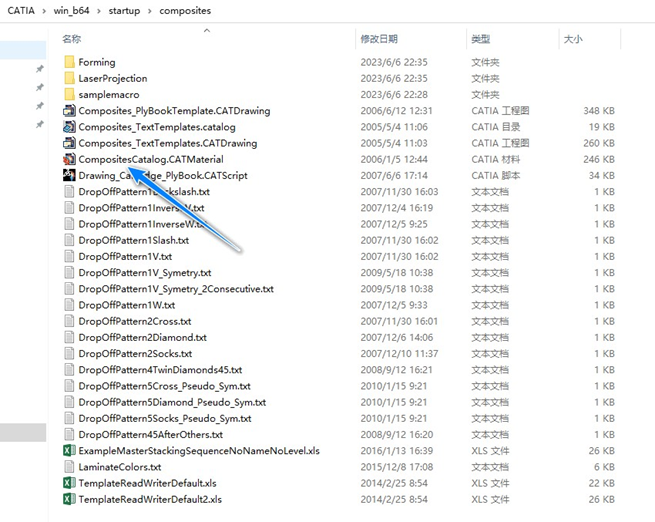This screenshot has width=655, height=522.
Task: Sort by the 修改日期 column header
Action: click(x=379, y=39)
